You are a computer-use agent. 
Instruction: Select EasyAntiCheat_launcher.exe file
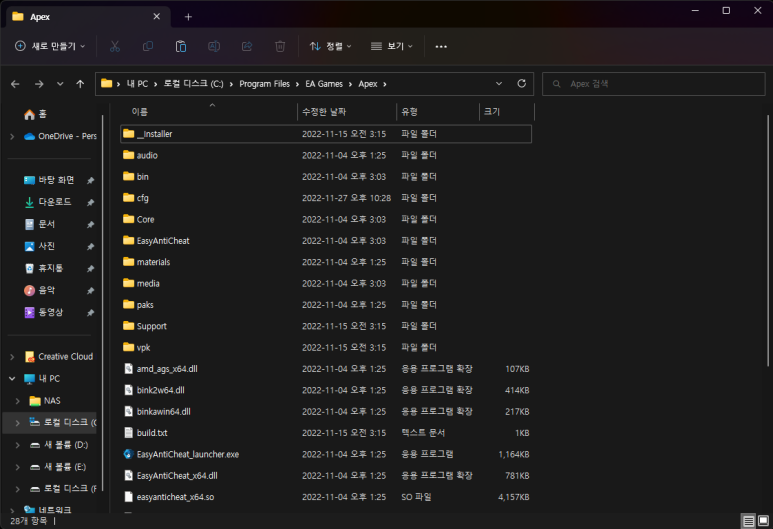pyautogui.click(x=188, y=455)
